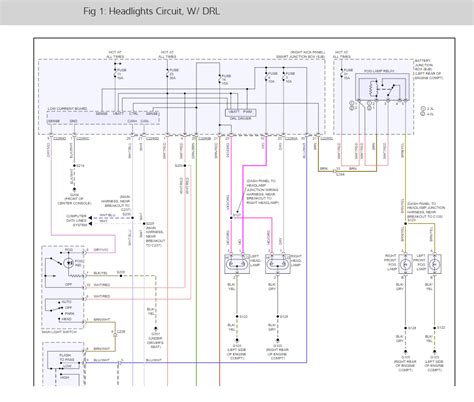Click the Flash To Pass switch box
The height and width of the screenshot is (402, 474).
coord(64,360)
